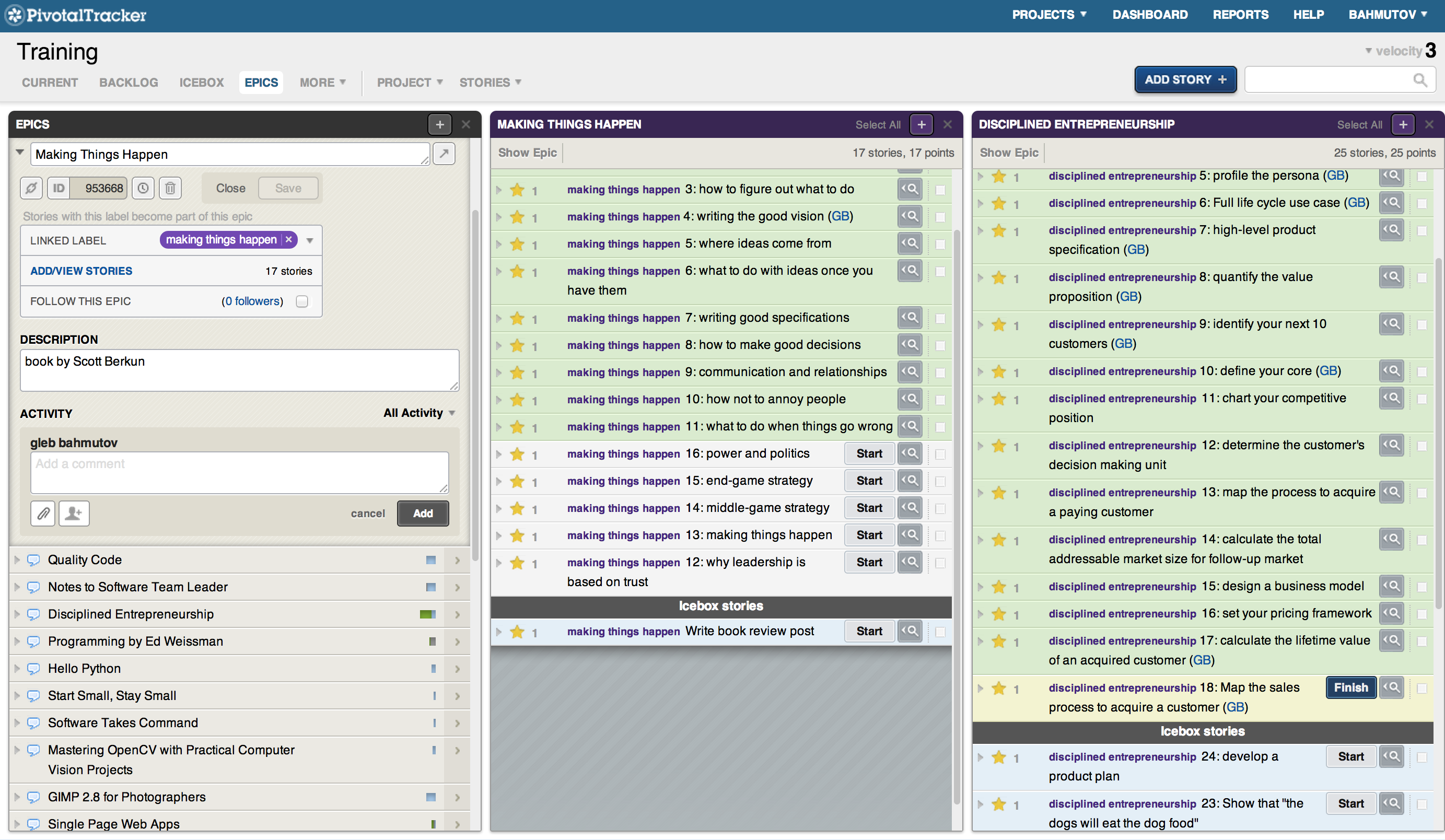Toggle the Follow This Epic checkbox

click(x=302, y=301)
